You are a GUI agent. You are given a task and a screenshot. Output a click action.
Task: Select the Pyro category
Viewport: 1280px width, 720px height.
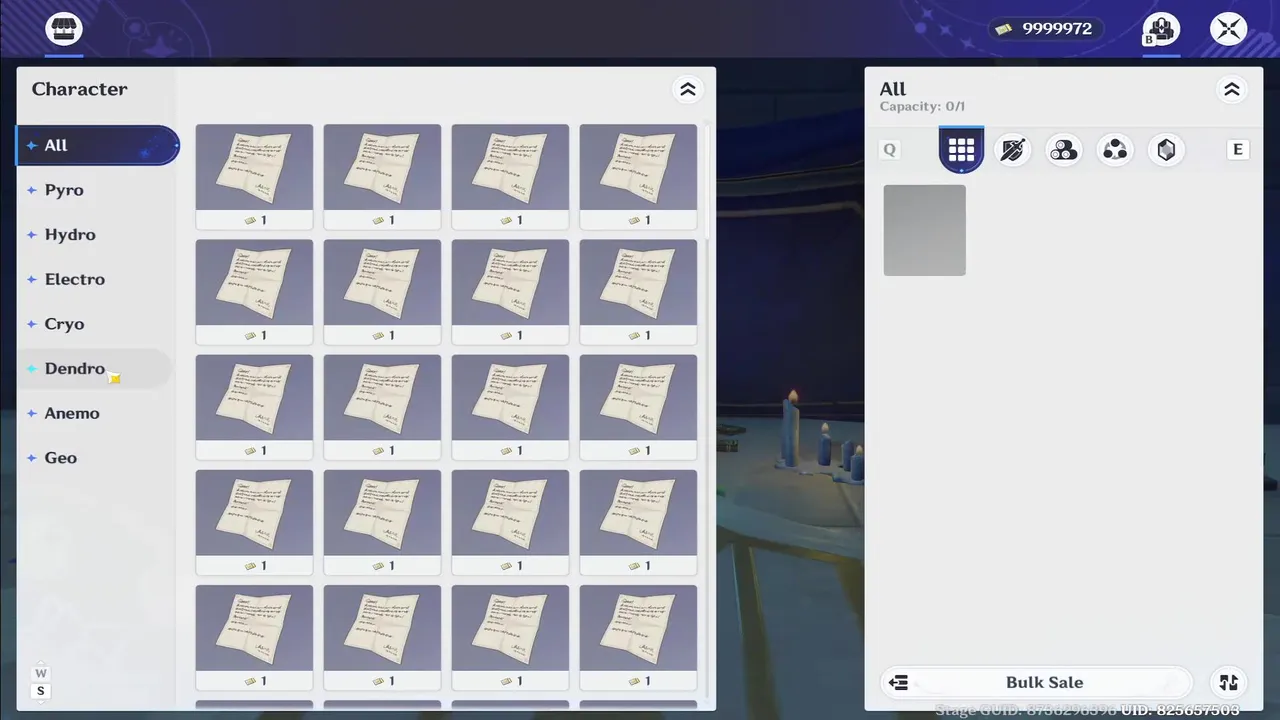pos(98,190)
